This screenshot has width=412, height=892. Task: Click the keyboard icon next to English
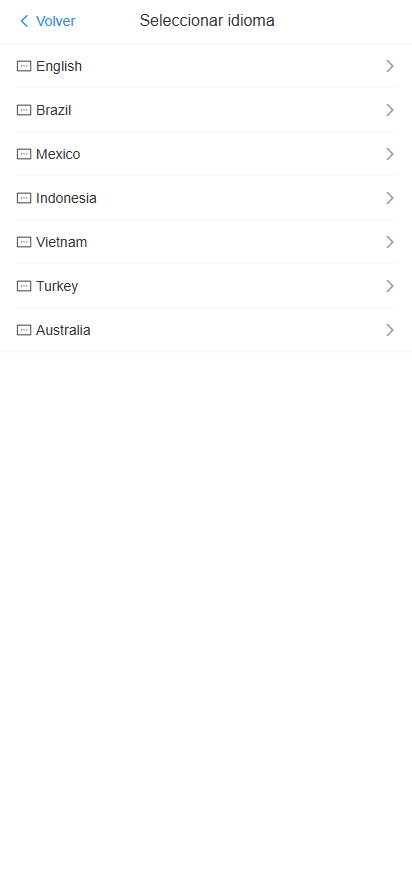[24, 67]
